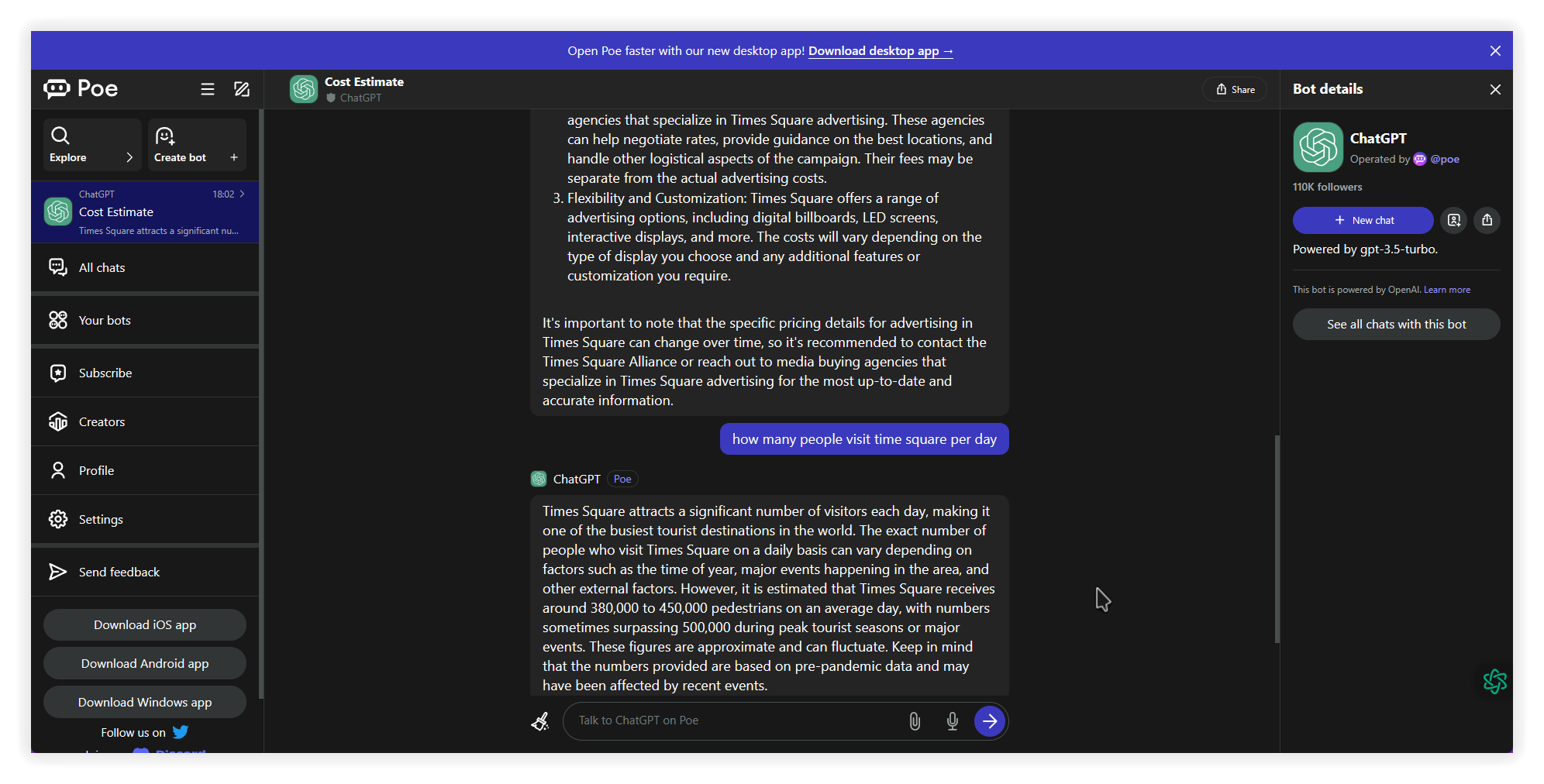Click the large ChatGPT logo in Bot details
1544x784 pixels.
point(1318,147)
